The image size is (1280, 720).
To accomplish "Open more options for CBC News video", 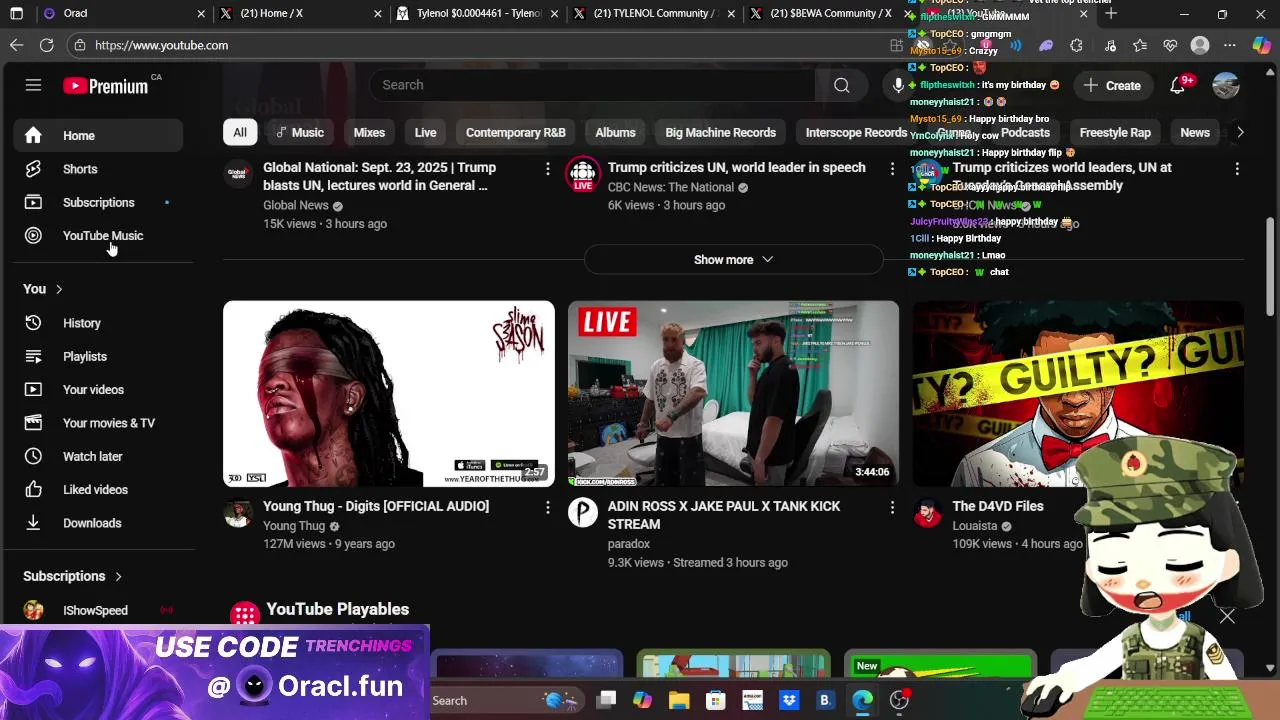I will click(892, 169).
